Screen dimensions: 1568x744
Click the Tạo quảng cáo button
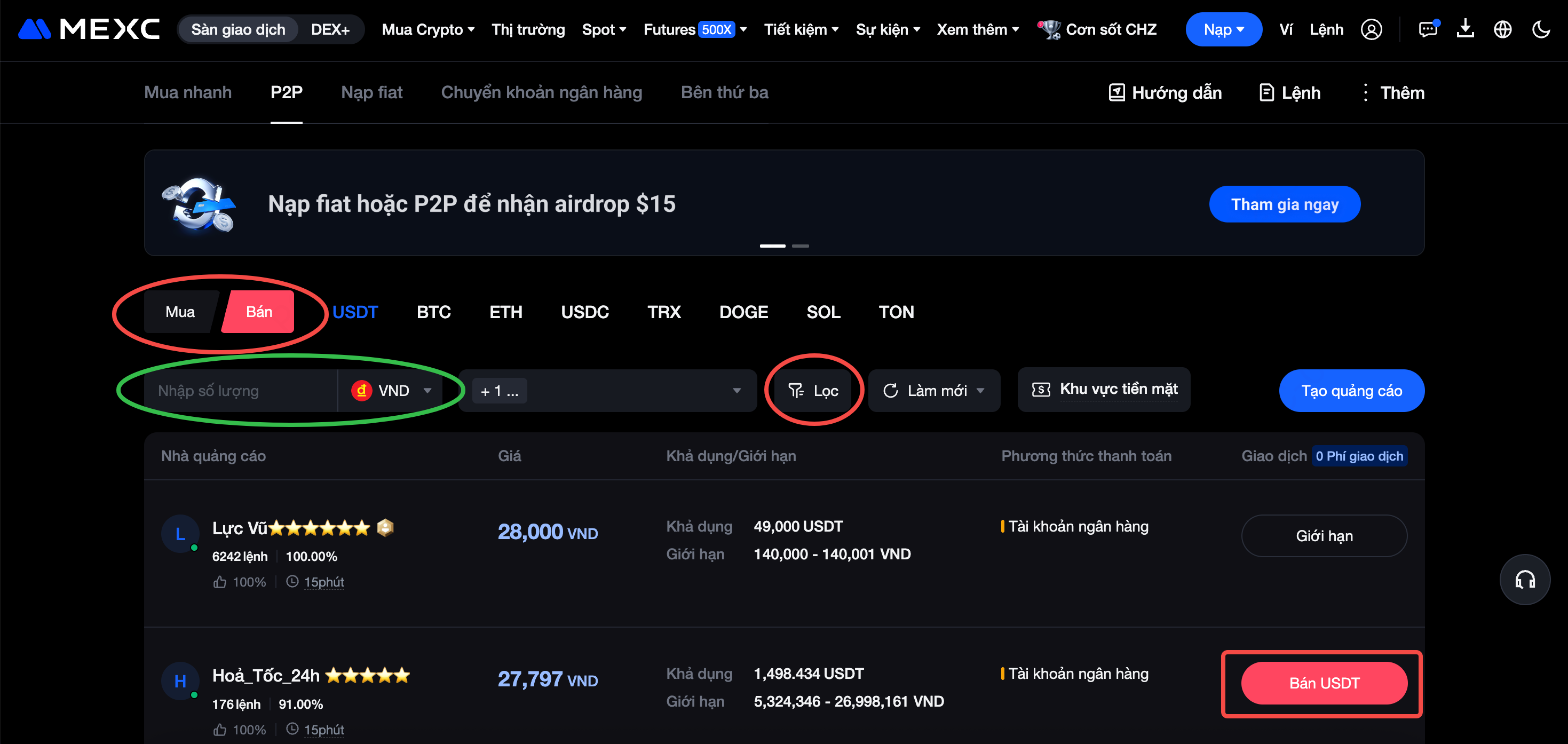tap(1351, 390)
